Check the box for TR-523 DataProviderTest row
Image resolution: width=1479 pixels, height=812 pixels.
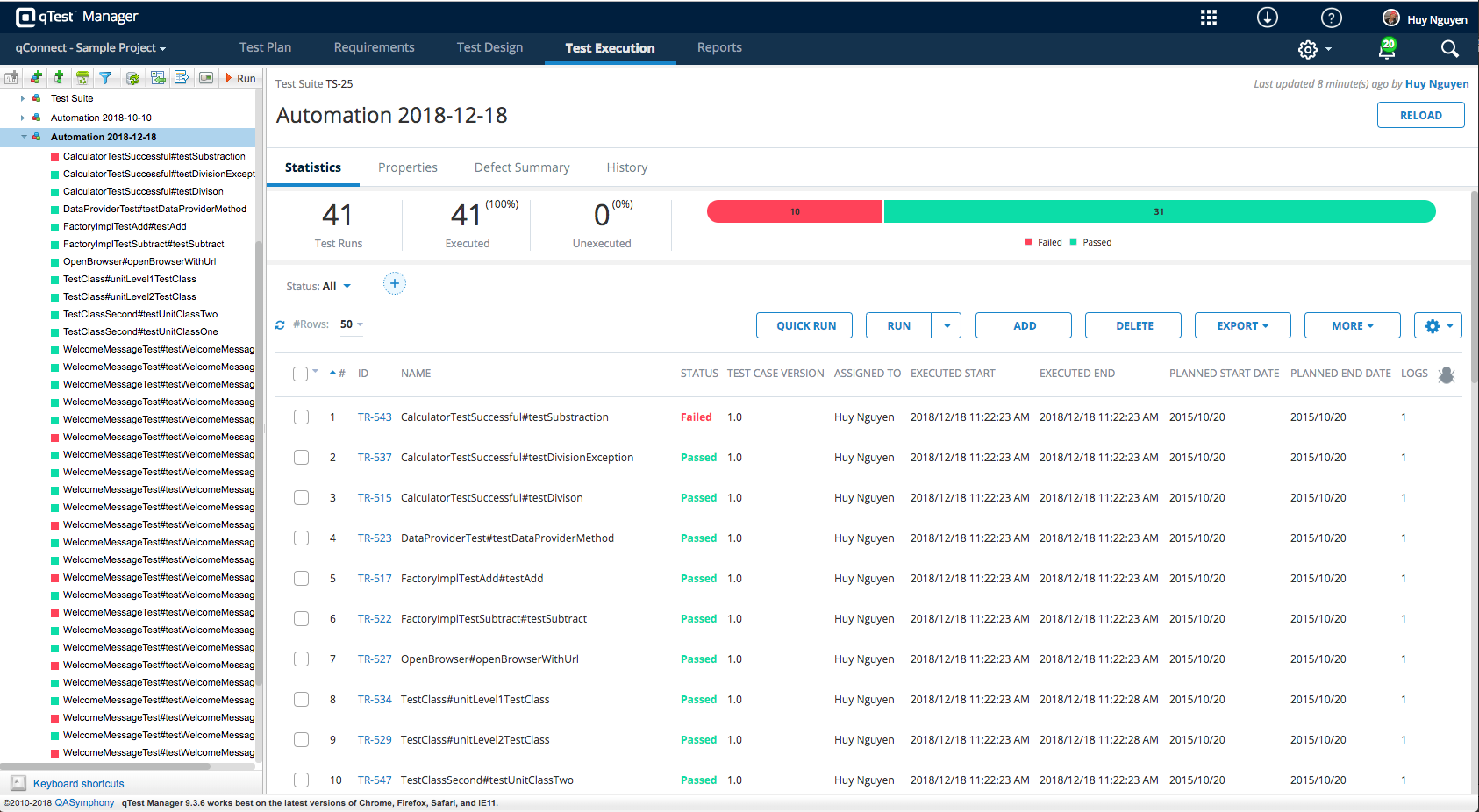(x=301, y=538)
